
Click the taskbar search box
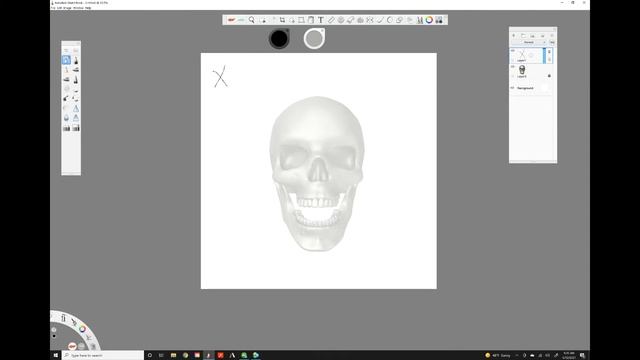103,356
